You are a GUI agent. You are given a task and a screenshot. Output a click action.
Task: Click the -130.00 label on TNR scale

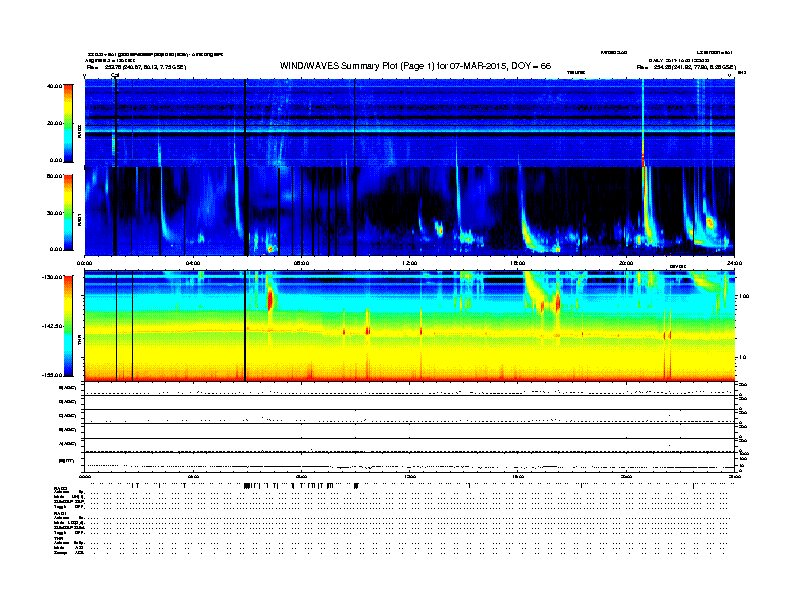click(x=52, y=277)
